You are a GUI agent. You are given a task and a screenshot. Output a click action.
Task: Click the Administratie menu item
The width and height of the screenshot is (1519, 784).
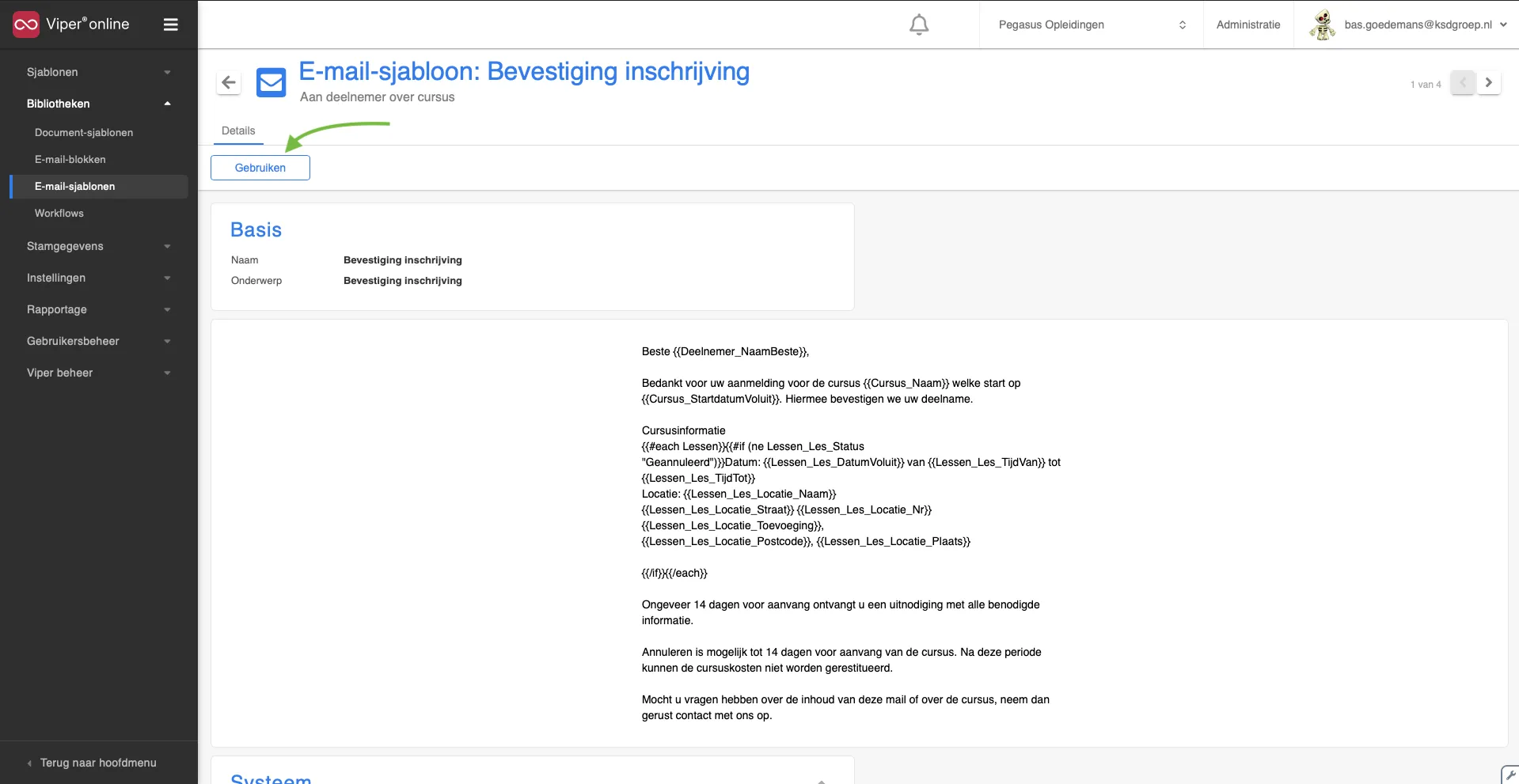pyautogui.click(x=1248, y=25)
